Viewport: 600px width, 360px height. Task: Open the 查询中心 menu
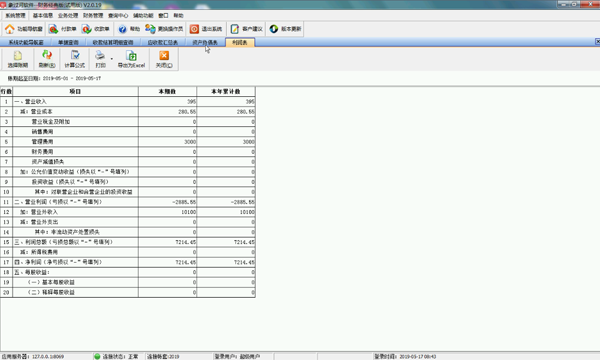(x=118, y=15)
